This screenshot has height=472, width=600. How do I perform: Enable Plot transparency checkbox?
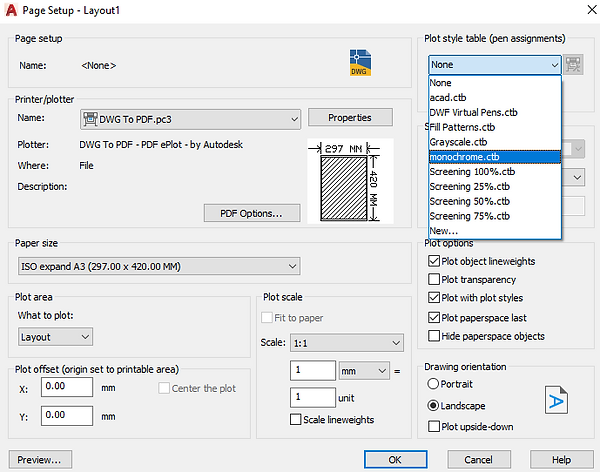click(434, 279)
